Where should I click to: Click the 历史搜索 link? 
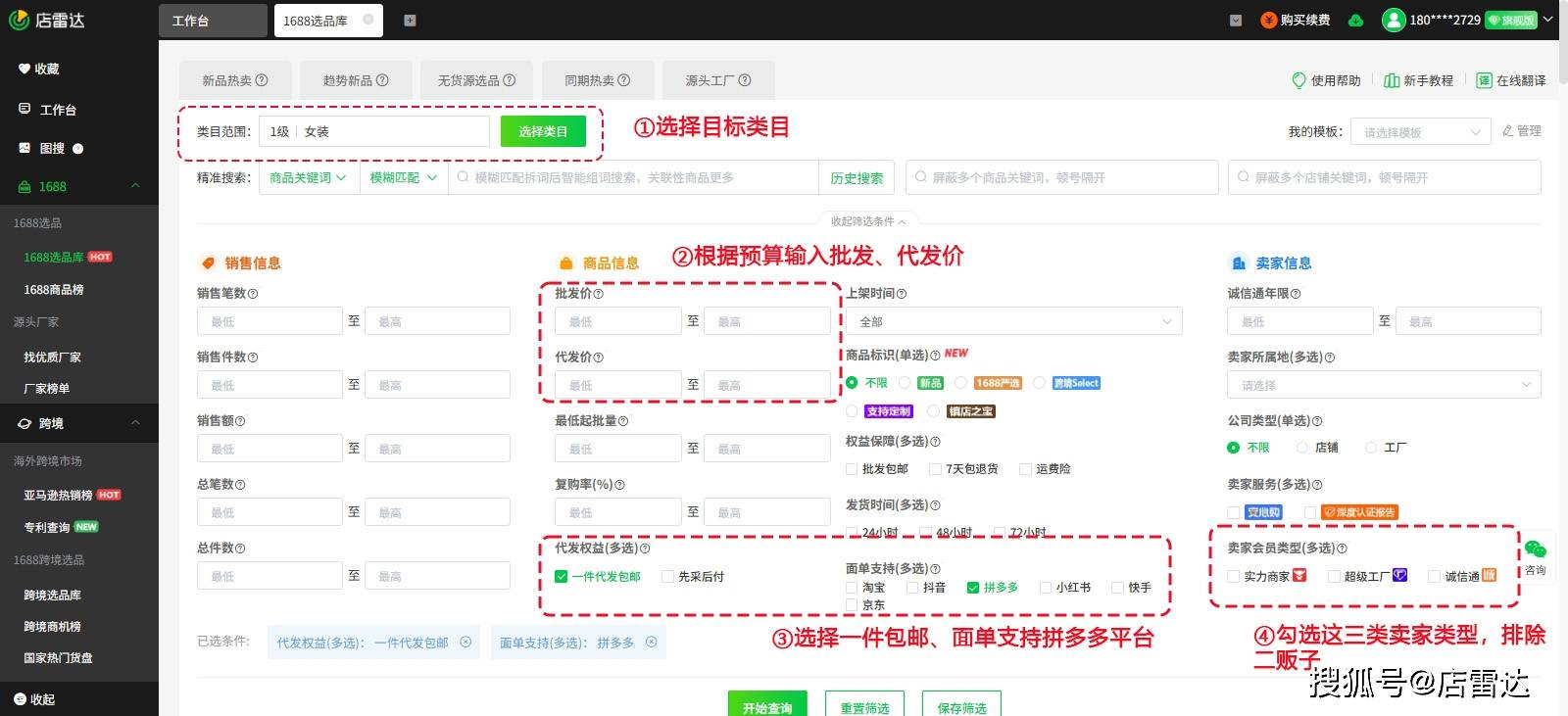857,178
